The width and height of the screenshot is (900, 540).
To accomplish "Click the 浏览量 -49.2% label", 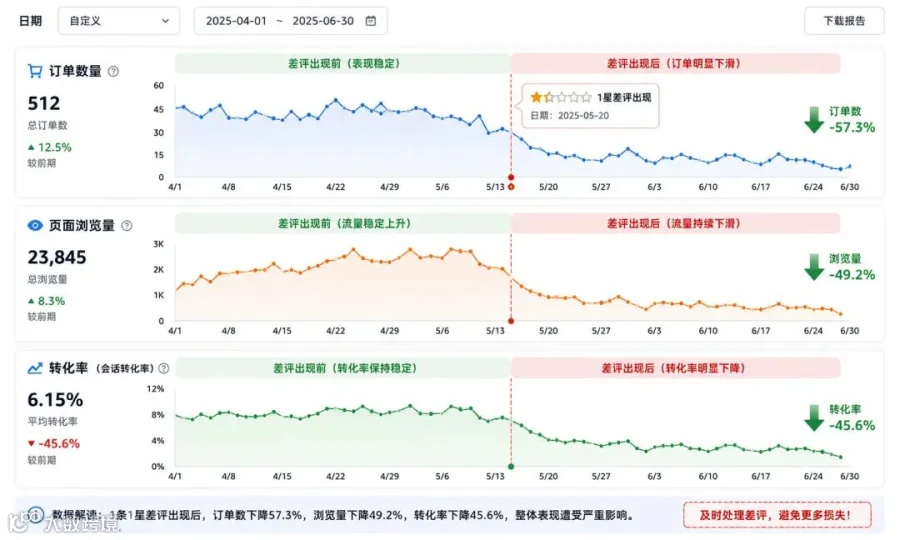I will point(852,267).
